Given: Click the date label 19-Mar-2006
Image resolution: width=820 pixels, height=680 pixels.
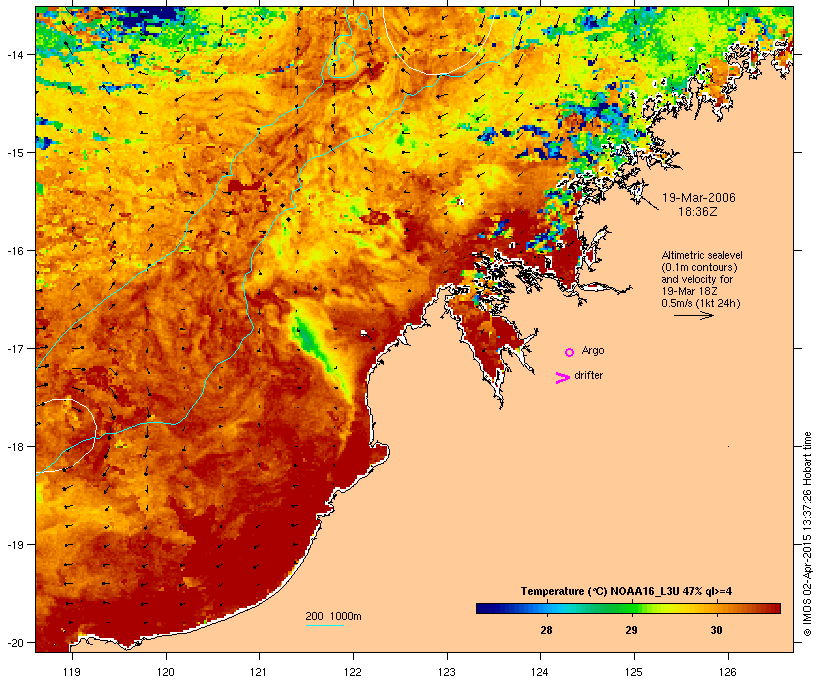Looking at the screenshot, I should coord(699,198).
